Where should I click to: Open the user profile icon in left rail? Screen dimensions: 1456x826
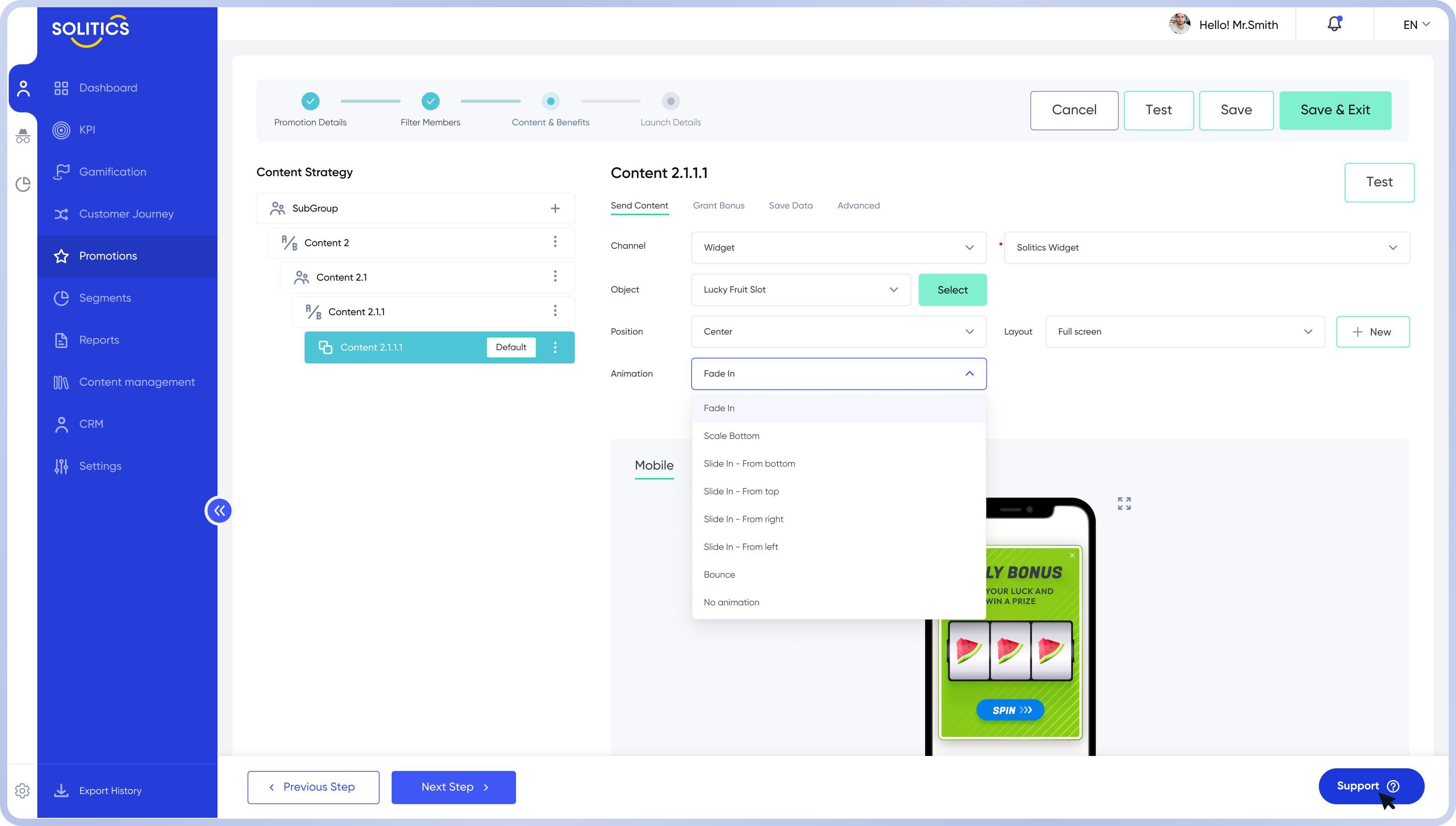[23, 88]
